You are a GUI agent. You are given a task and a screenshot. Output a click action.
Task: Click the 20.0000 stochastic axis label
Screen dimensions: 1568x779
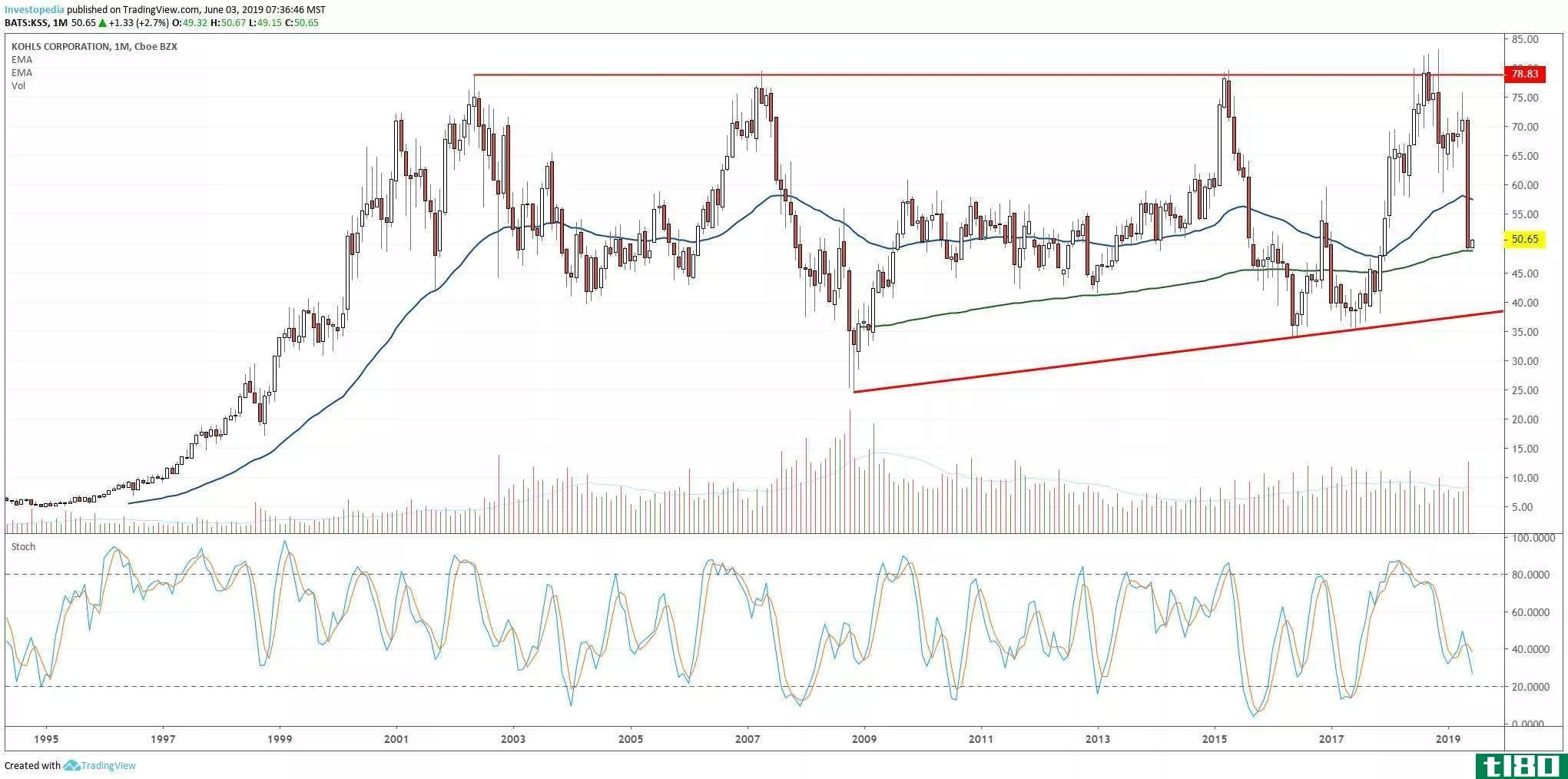pos(1529,687)
